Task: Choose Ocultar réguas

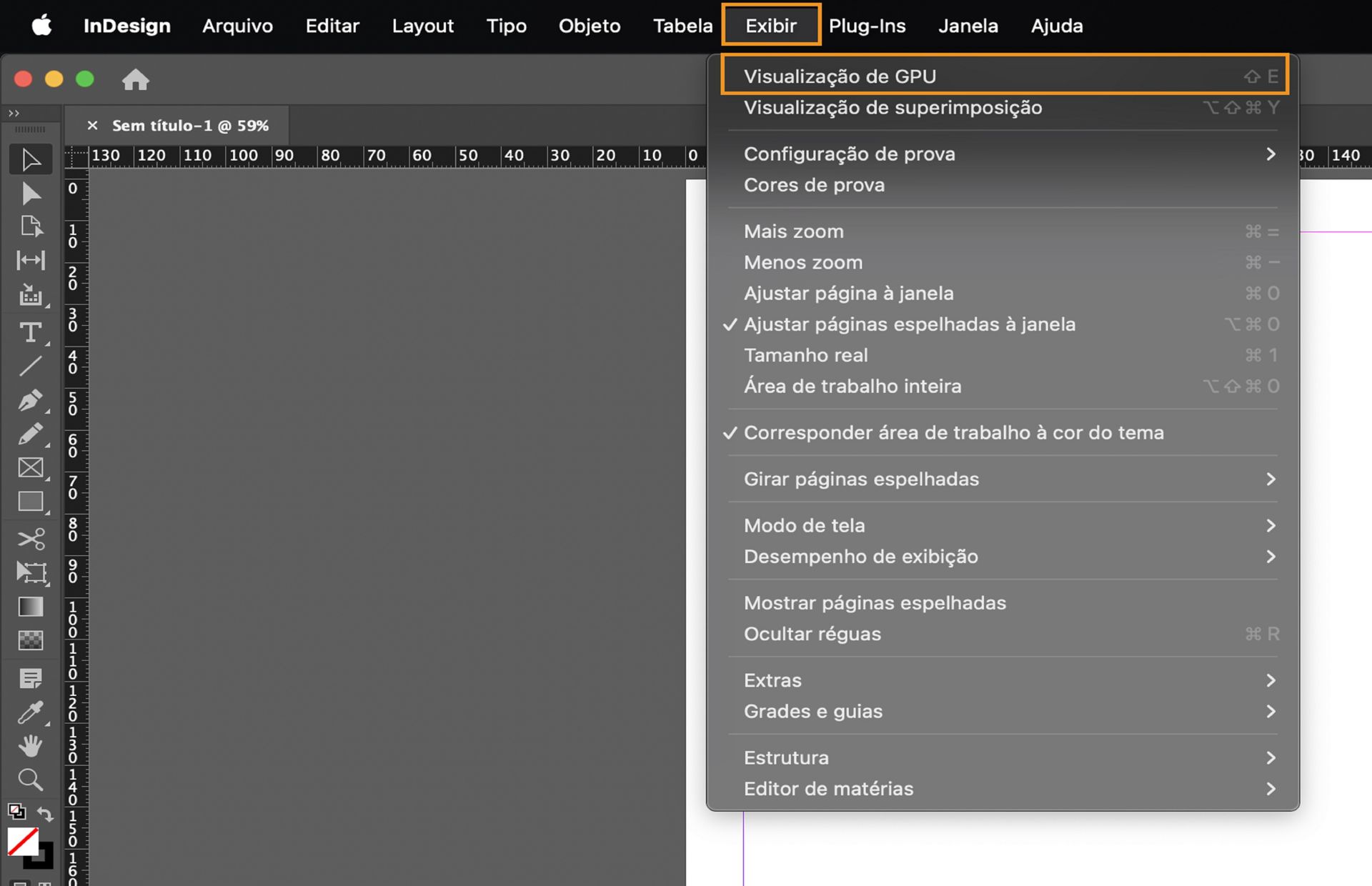Action: (812, 634)
